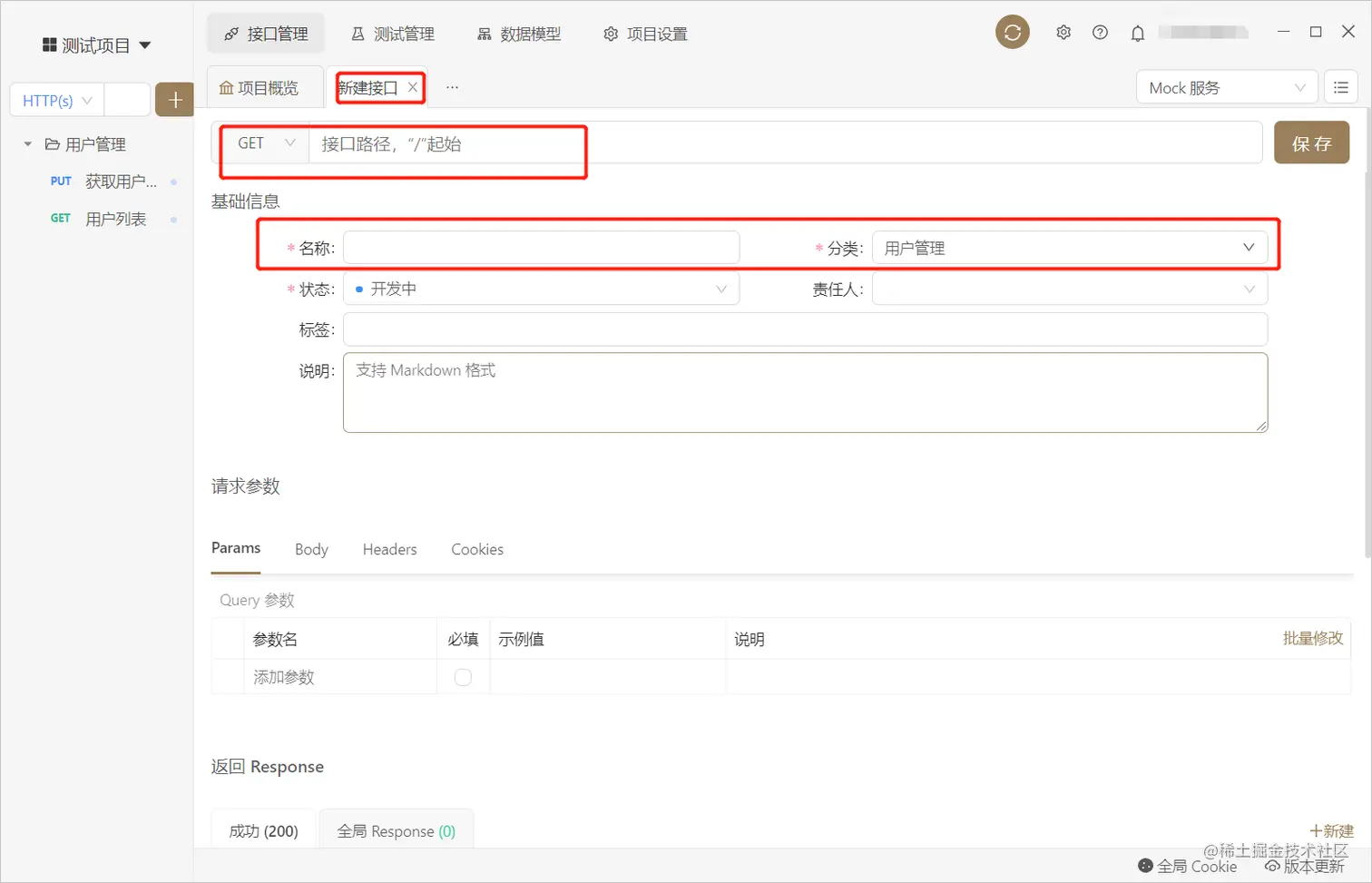Click the 用户管理 folder icon

click(52, 144)
